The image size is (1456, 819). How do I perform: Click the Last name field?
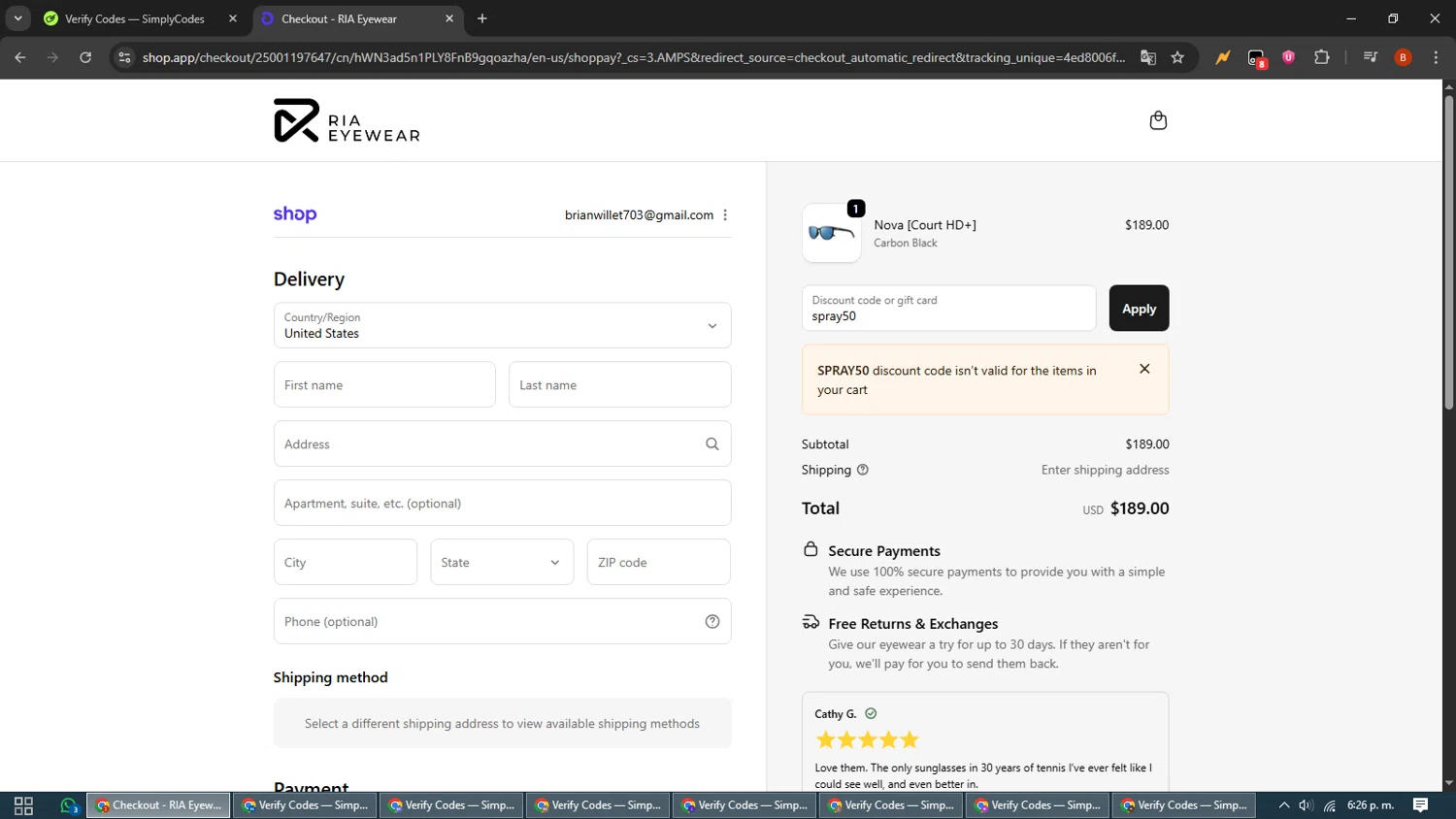point(619,385)
